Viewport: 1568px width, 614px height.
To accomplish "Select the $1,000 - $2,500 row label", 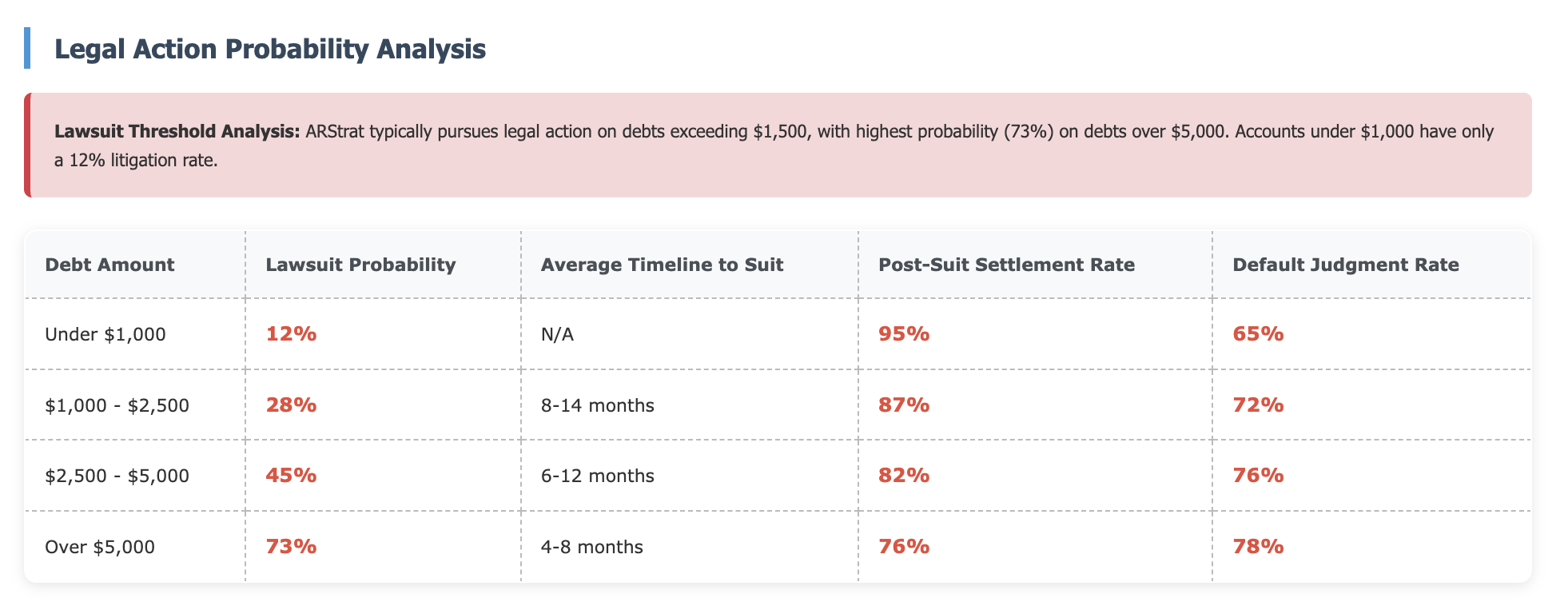I will pos(117,405).
